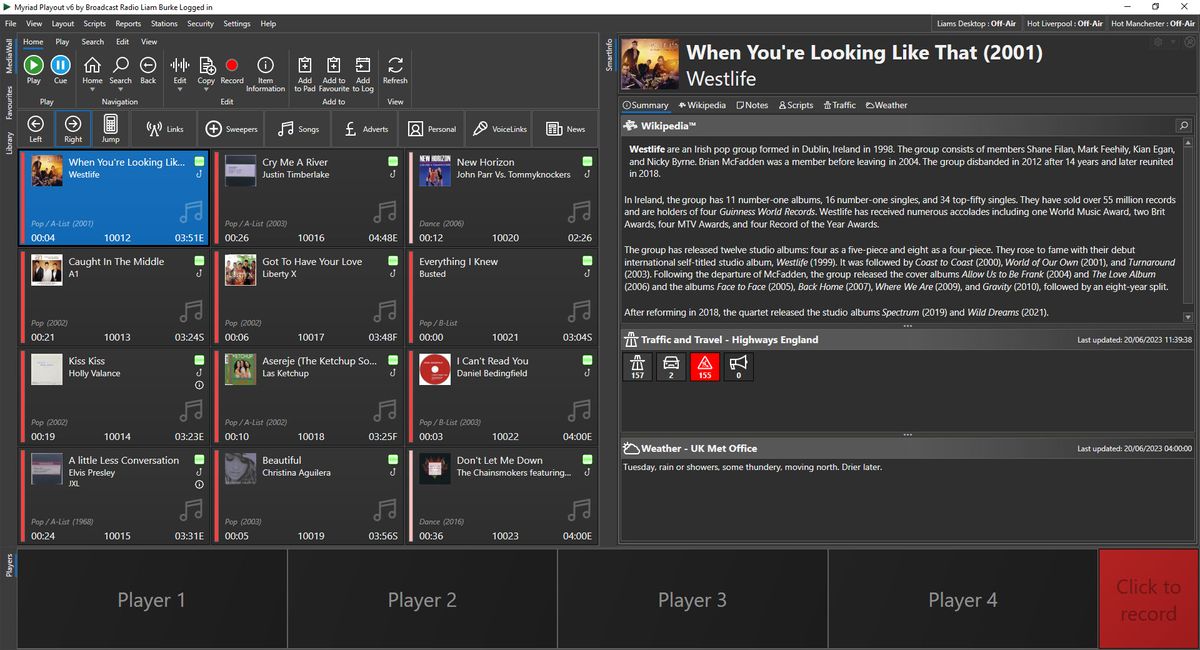Click the blue Cue pause icon
1200x650 pixels.
tap(61, 65)
